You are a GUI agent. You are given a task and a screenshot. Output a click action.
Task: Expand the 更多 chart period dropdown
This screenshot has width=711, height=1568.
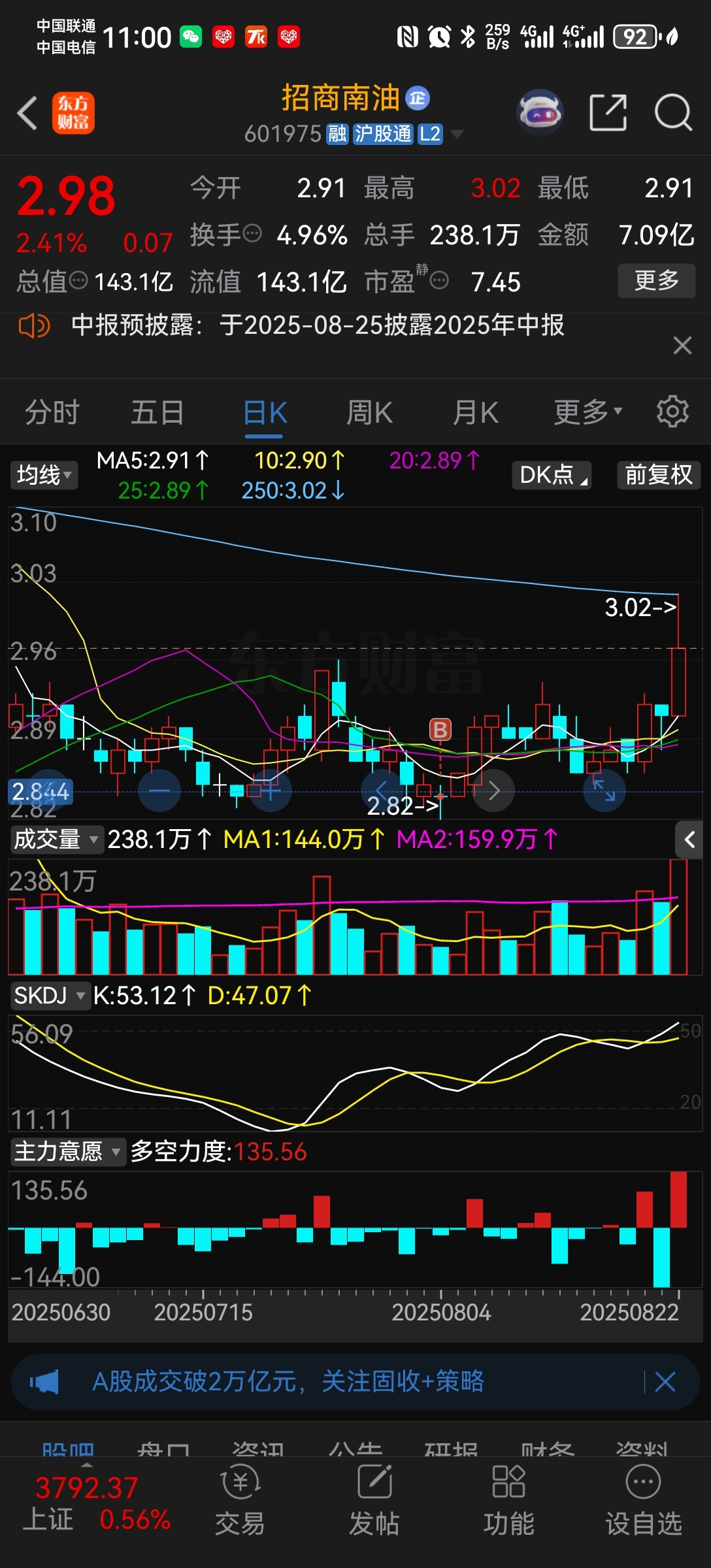(x=588, y=413)
